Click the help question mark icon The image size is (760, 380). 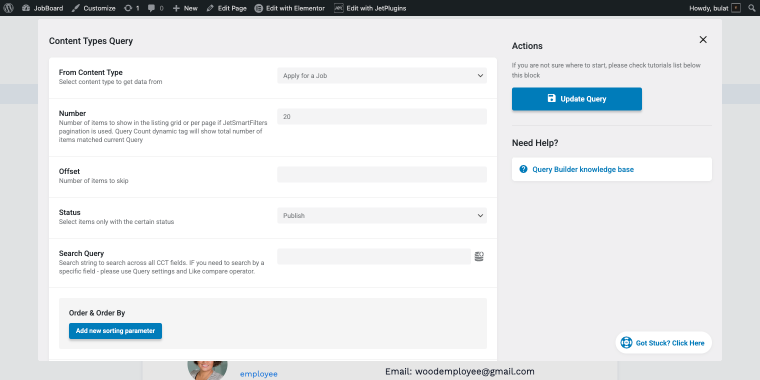(523, 169)
